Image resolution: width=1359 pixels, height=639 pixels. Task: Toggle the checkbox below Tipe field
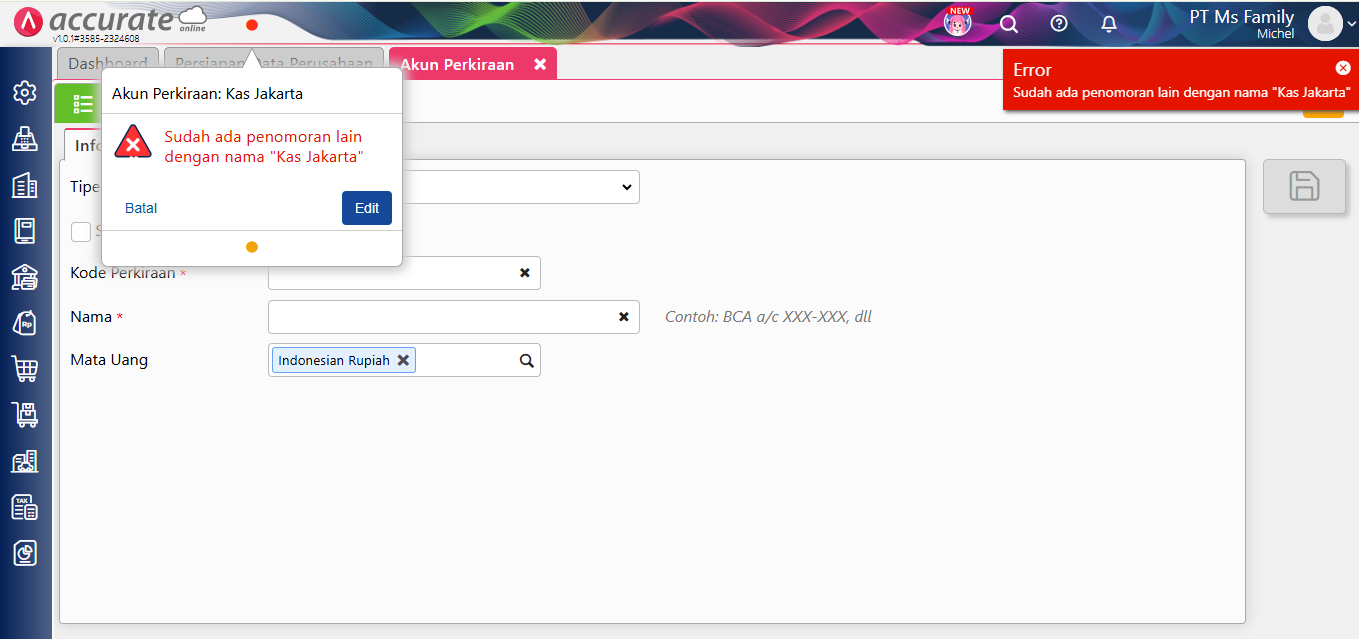81,232
